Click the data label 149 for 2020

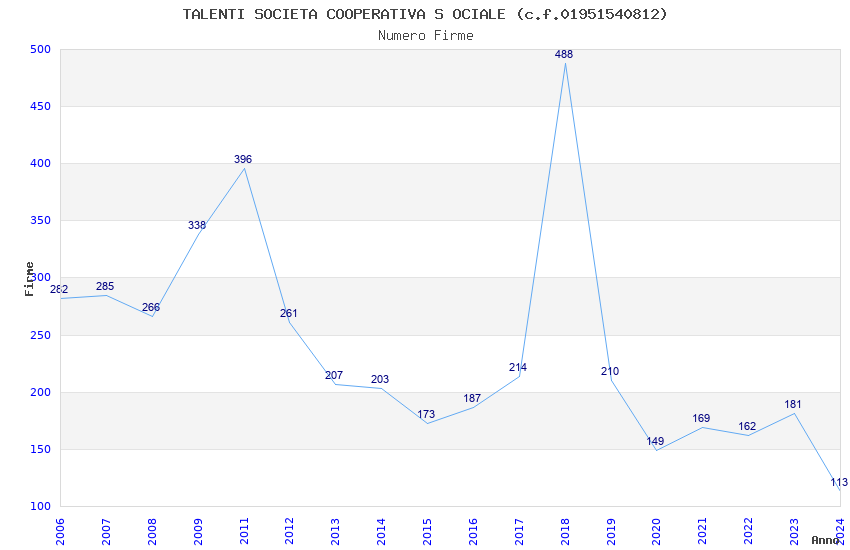point(655,442)
